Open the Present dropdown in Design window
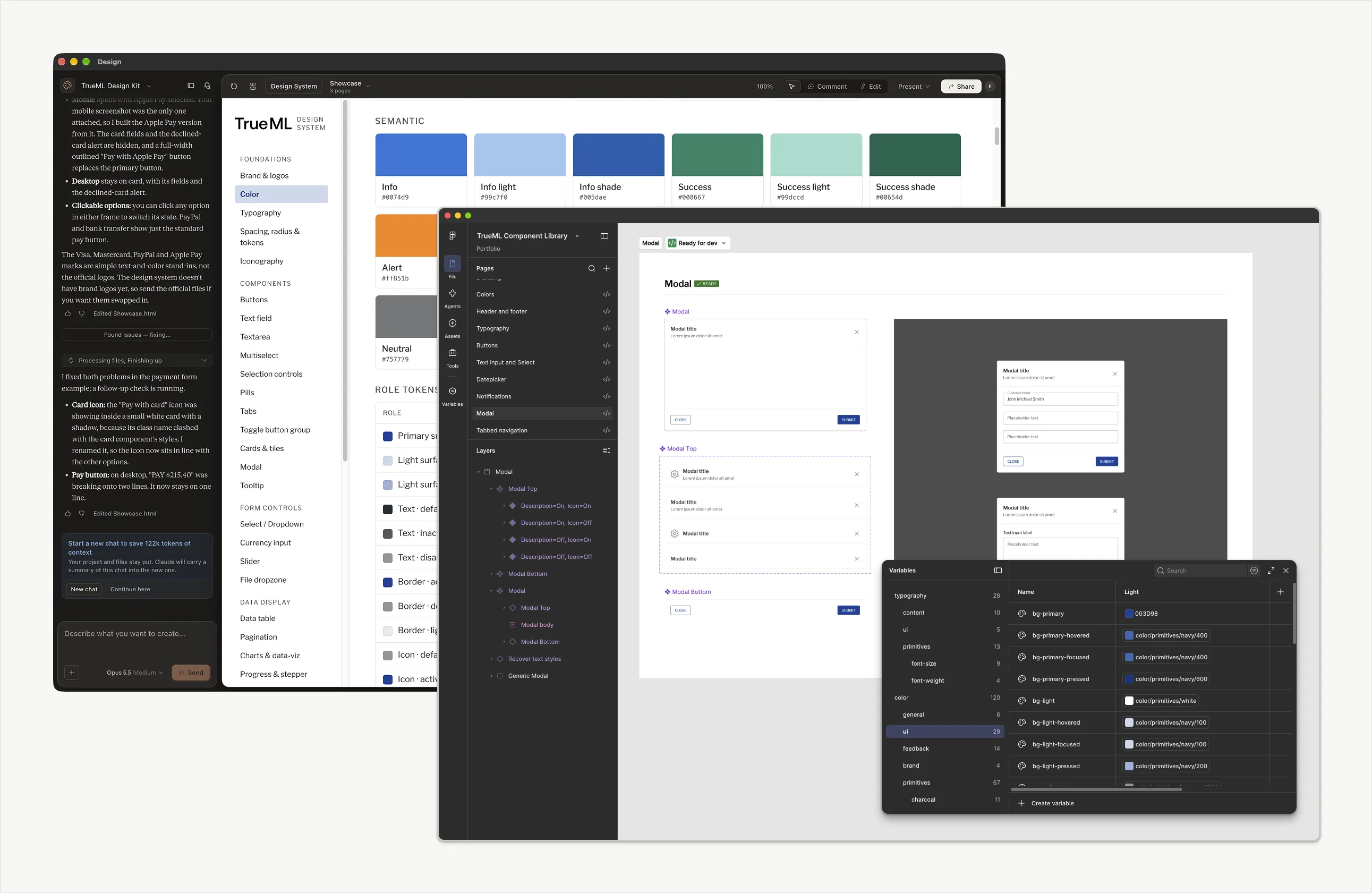 (914, 87)
